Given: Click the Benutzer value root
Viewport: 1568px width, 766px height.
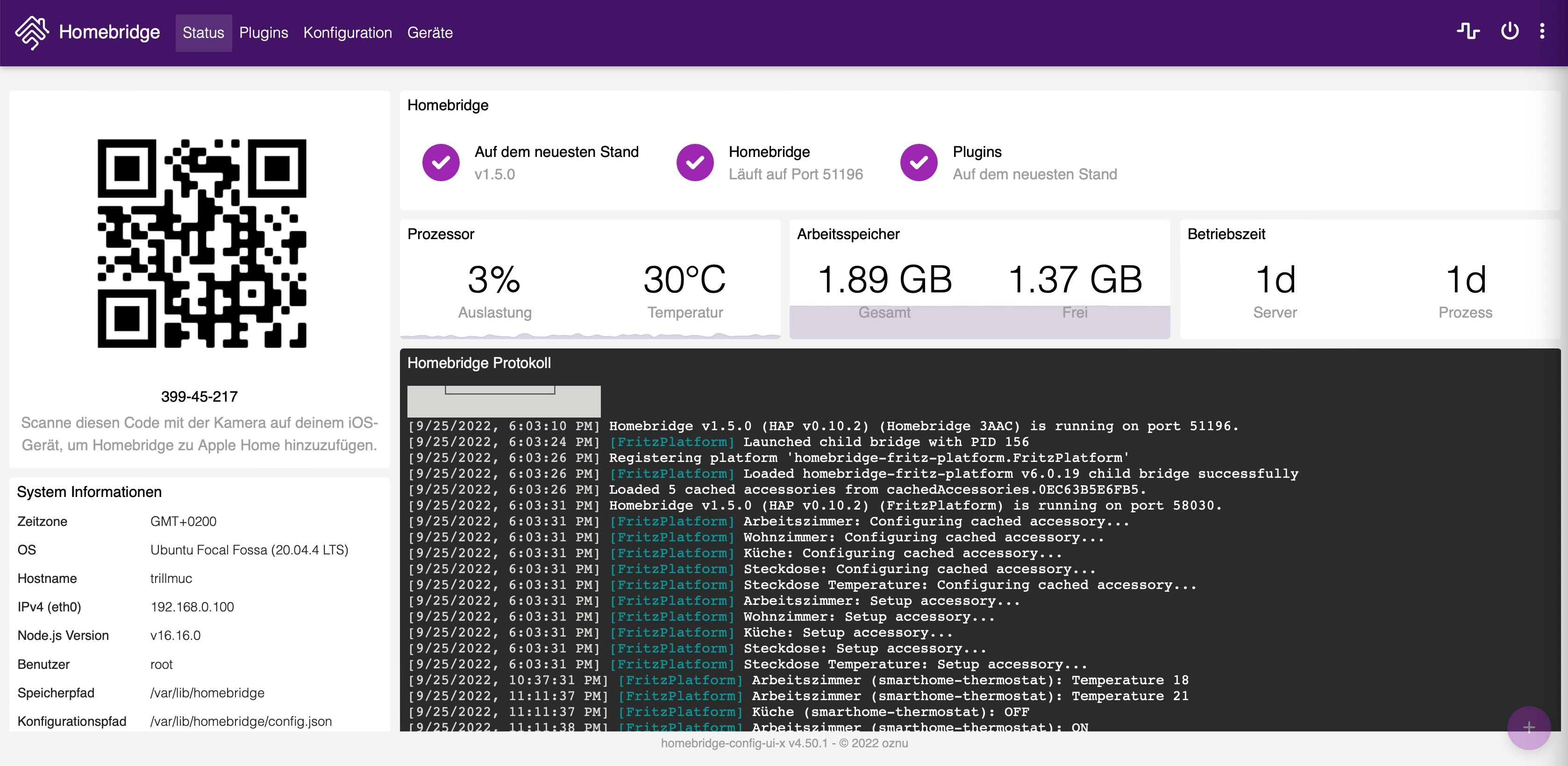Looking at the screenshot, I should tap(161, 664).
